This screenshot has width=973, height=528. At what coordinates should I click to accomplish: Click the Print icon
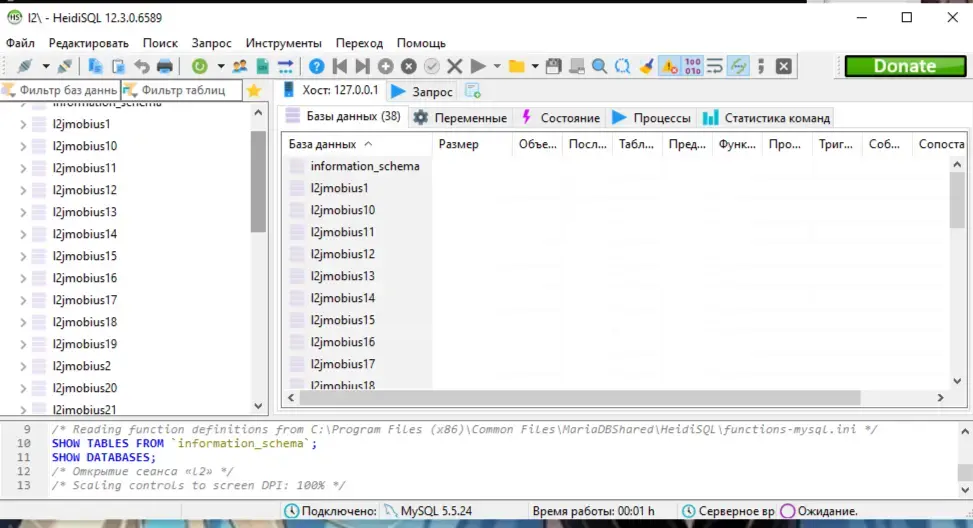tap(164, 66)
